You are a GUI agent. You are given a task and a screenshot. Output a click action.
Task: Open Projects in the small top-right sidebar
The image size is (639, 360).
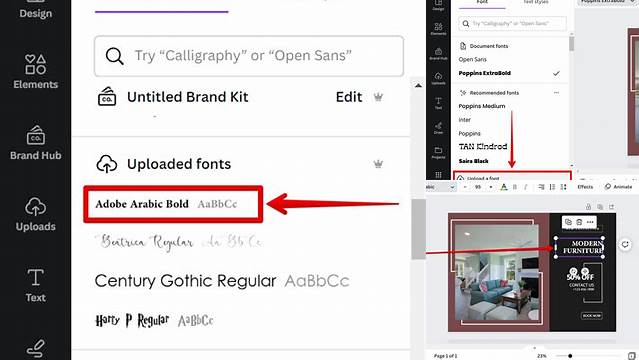point(438,152)
